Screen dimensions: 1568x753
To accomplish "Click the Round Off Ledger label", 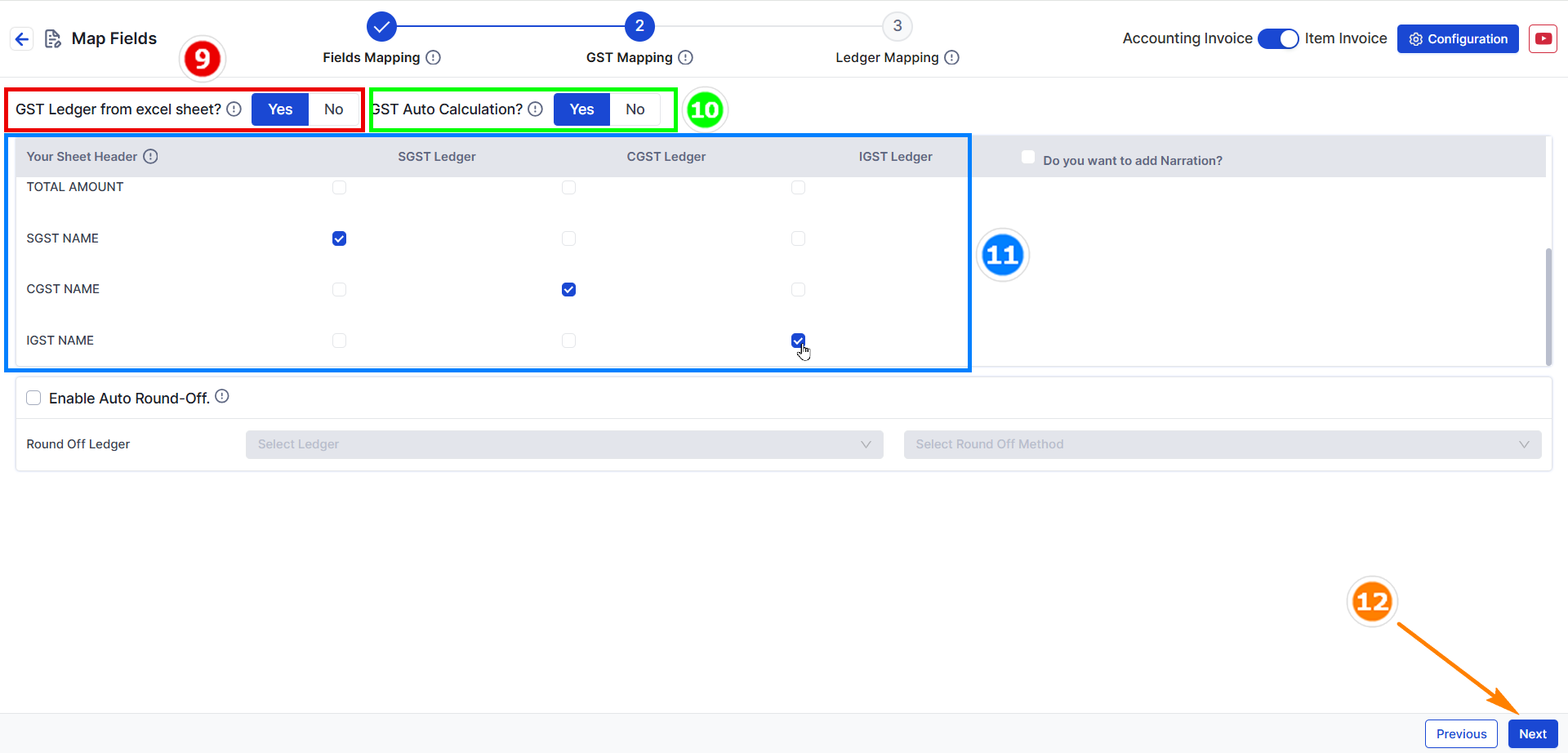I will tap(78, 444).
